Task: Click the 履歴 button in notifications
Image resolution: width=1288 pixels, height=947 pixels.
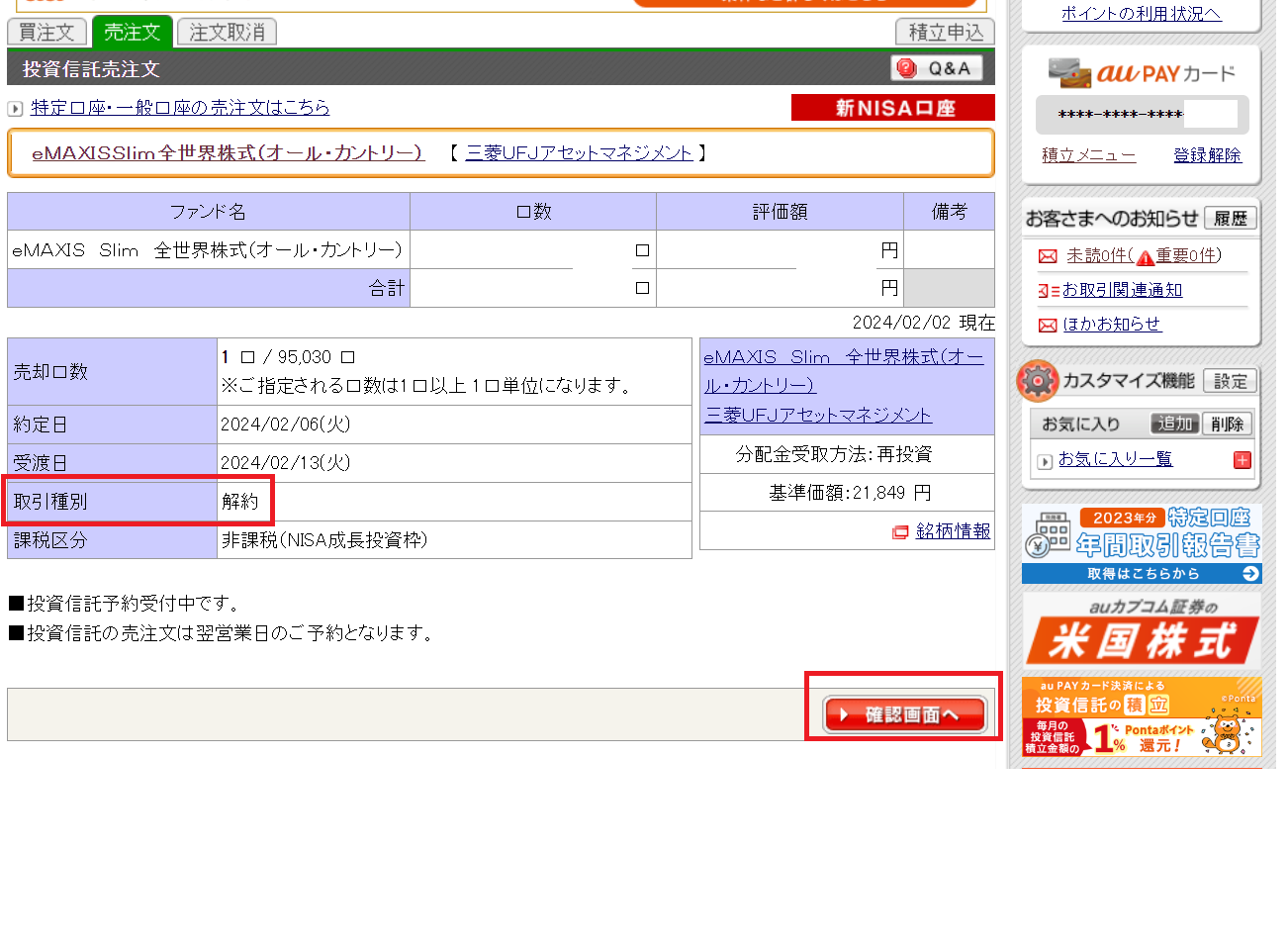Action: (1230, 219)
